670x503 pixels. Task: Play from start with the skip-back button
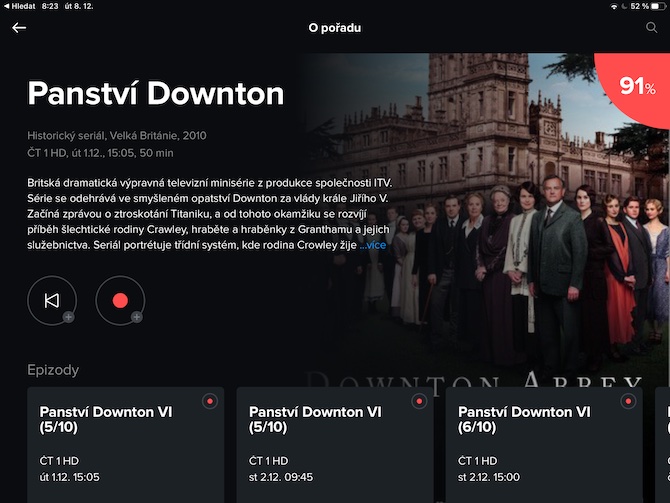pos(52,300)
